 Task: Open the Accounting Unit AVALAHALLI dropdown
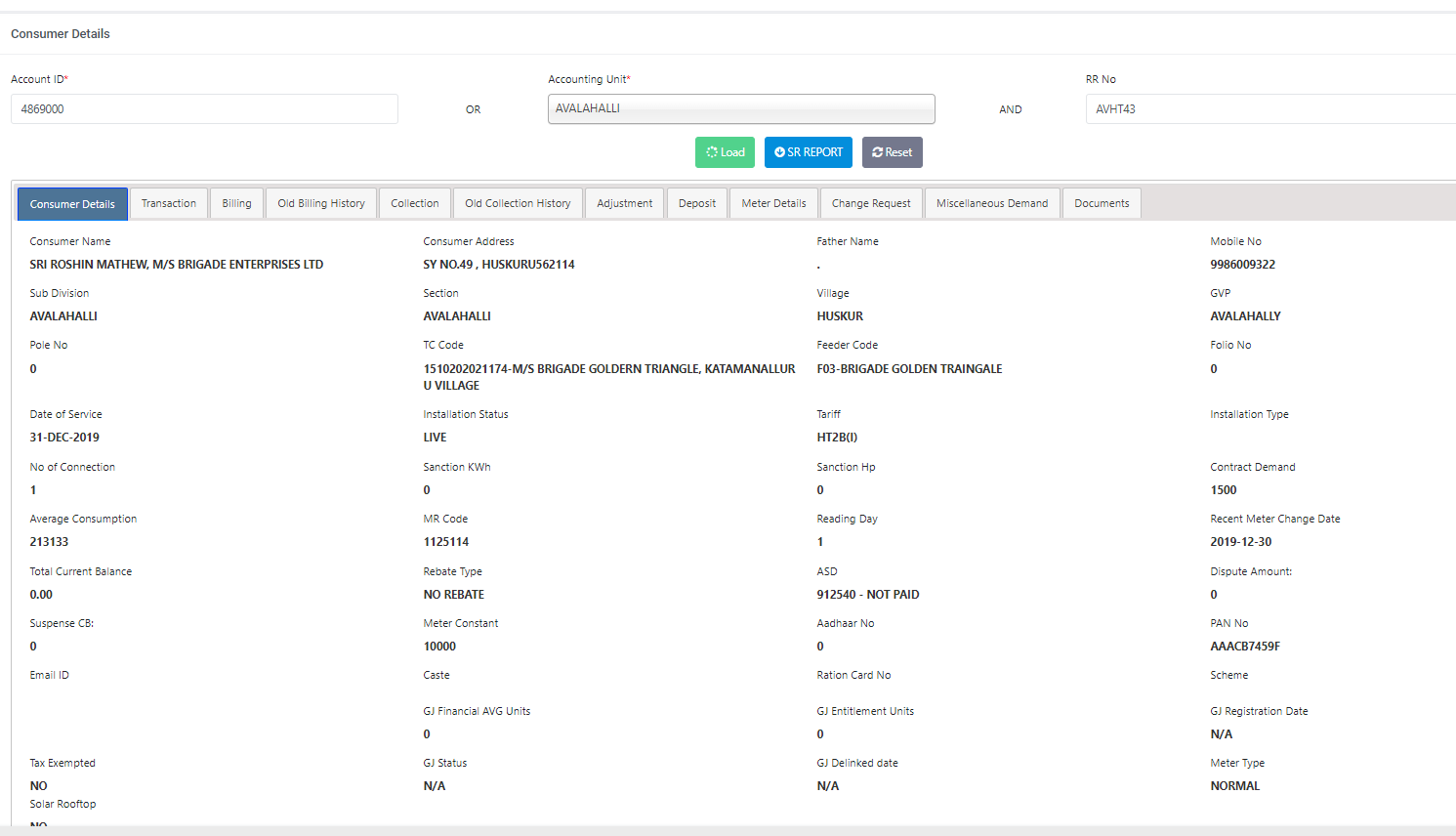click(741, 108)
